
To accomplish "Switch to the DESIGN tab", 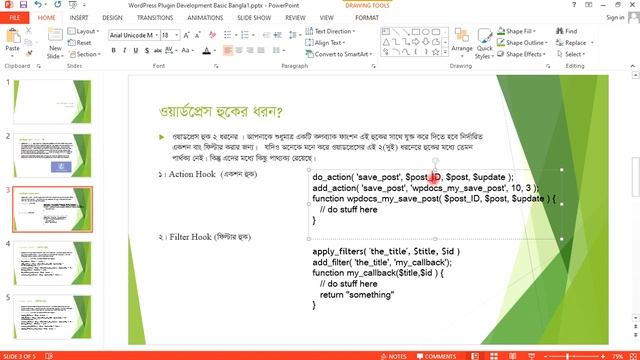I will click(x=112, y=18).
